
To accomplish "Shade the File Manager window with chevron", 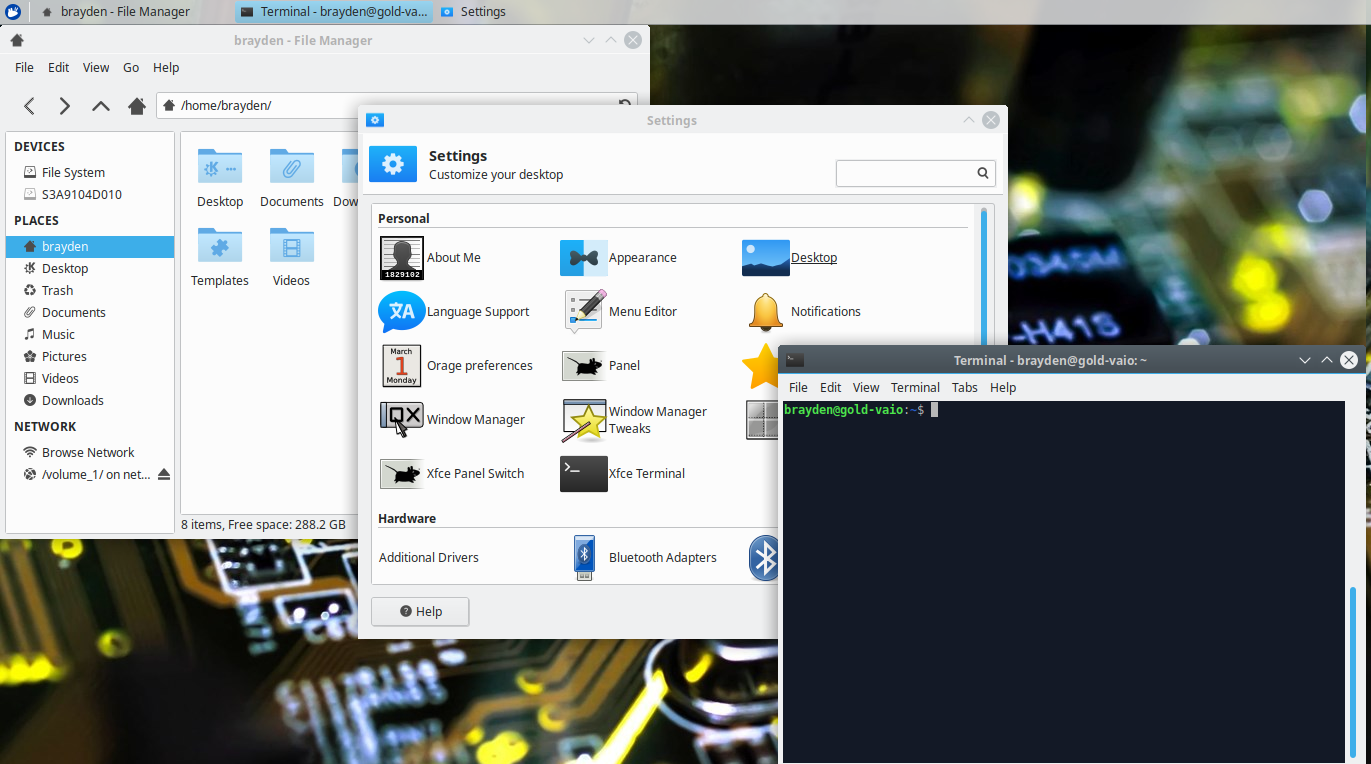I will pos(589,40).
